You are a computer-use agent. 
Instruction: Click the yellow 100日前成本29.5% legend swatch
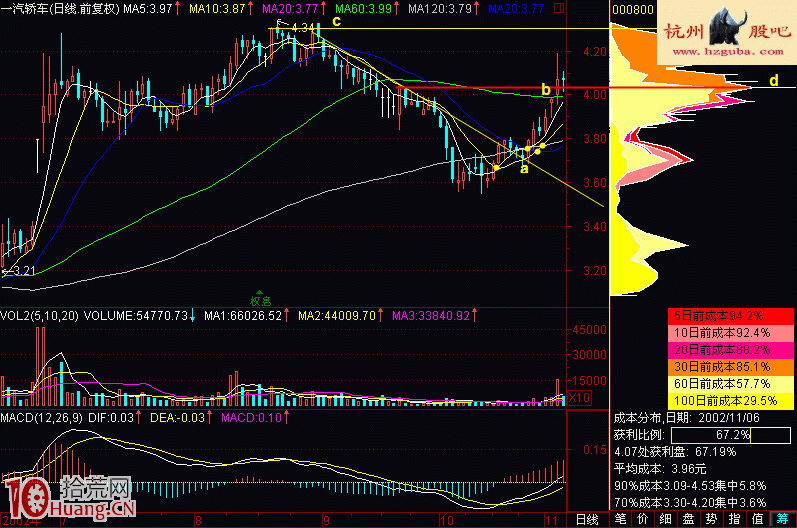tap(731, 401)
